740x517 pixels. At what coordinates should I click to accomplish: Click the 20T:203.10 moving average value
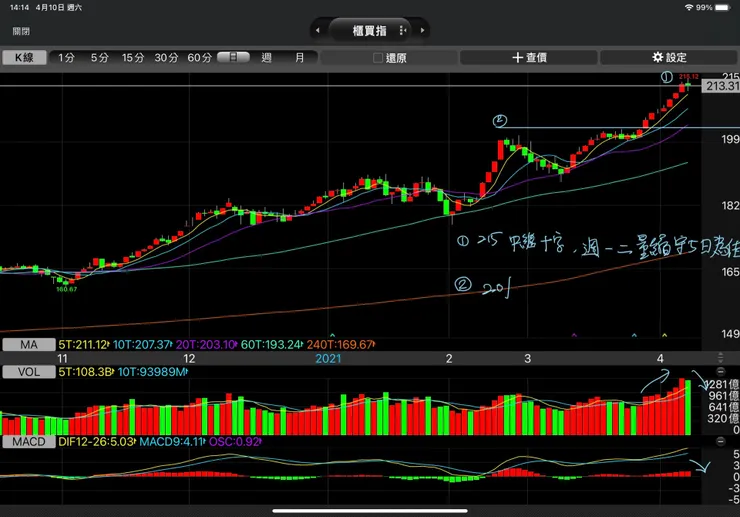coord(206,345)
